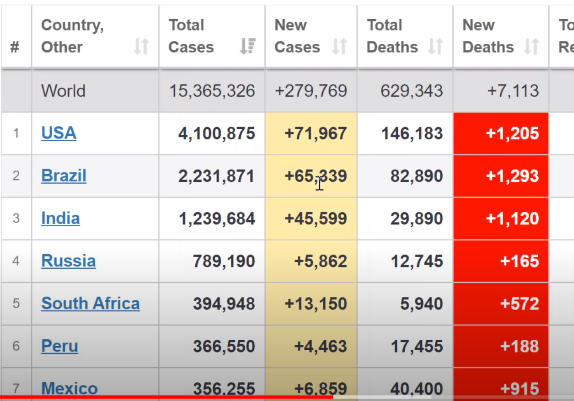Select South Africa total deaths 5,940
The image size is (574, 401).
[x=421, y=304]
